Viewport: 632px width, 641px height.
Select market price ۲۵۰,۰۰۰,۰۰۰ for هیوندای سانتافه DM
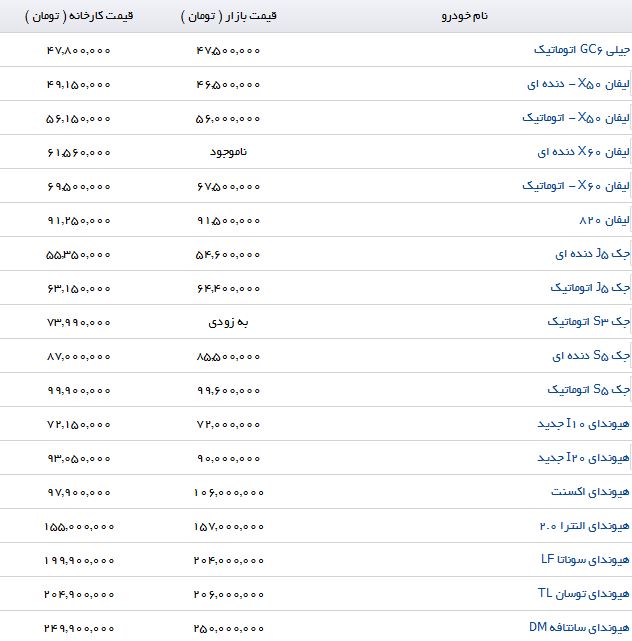pyautogui.click(x=229, y=628)
